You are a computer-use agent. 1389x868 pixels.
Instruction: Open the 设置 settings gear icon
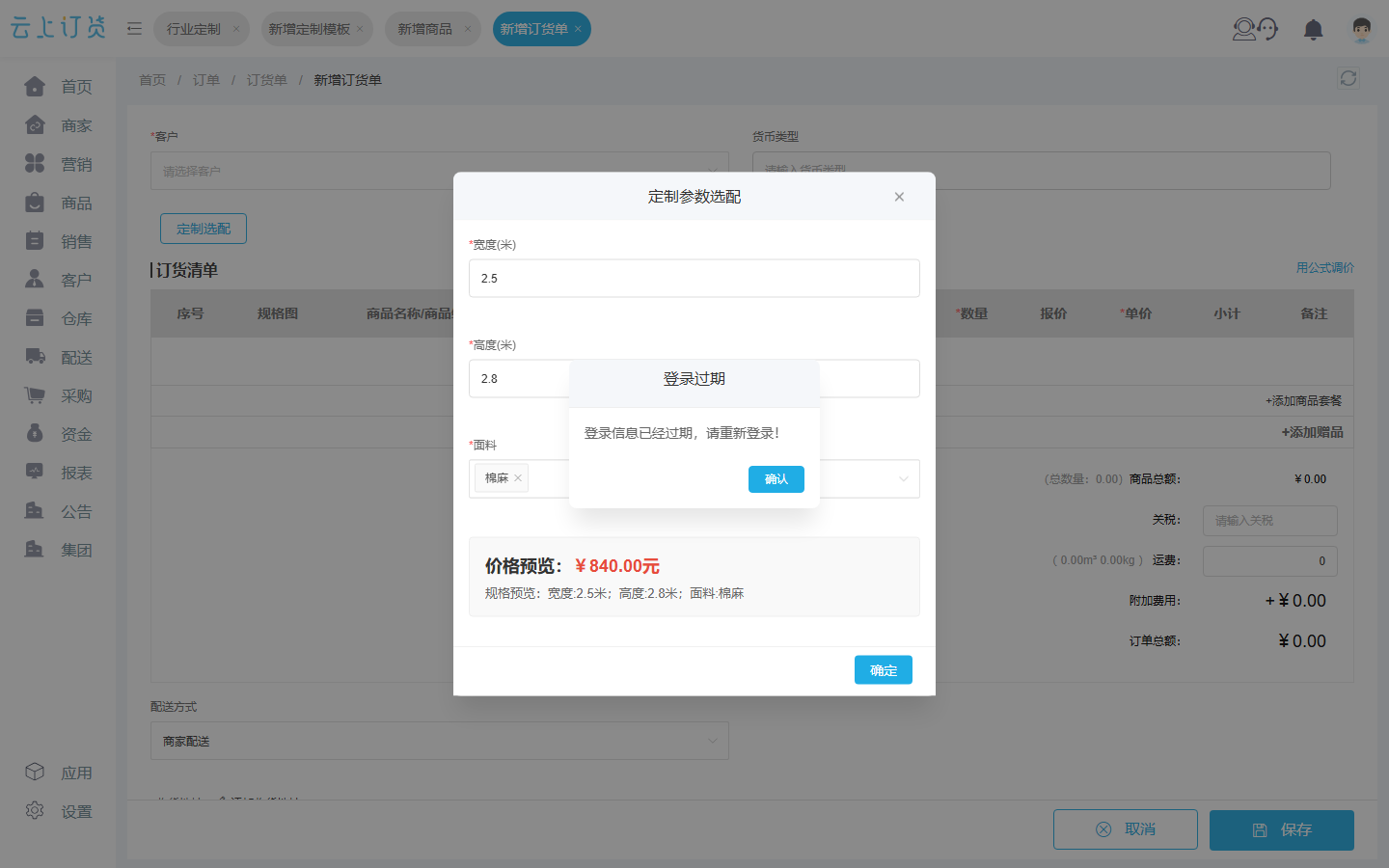35,811
